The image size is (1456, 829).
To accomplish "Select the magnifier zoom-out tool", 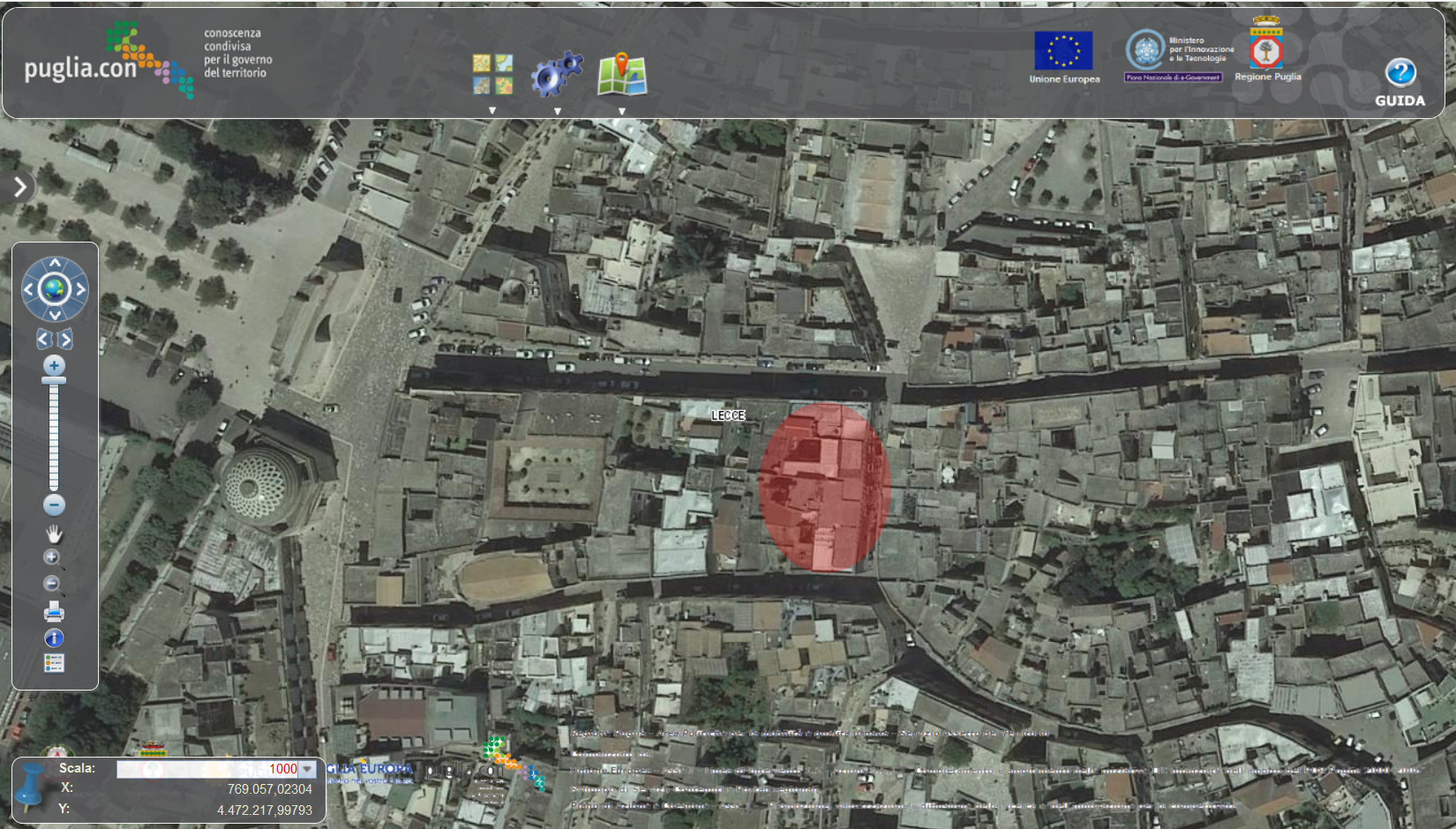I will point(52,584).
